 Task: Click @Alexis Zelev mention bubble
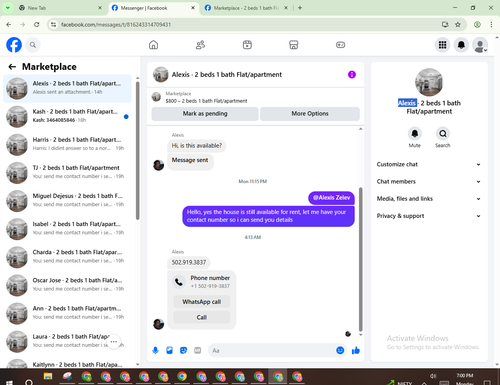331,198
